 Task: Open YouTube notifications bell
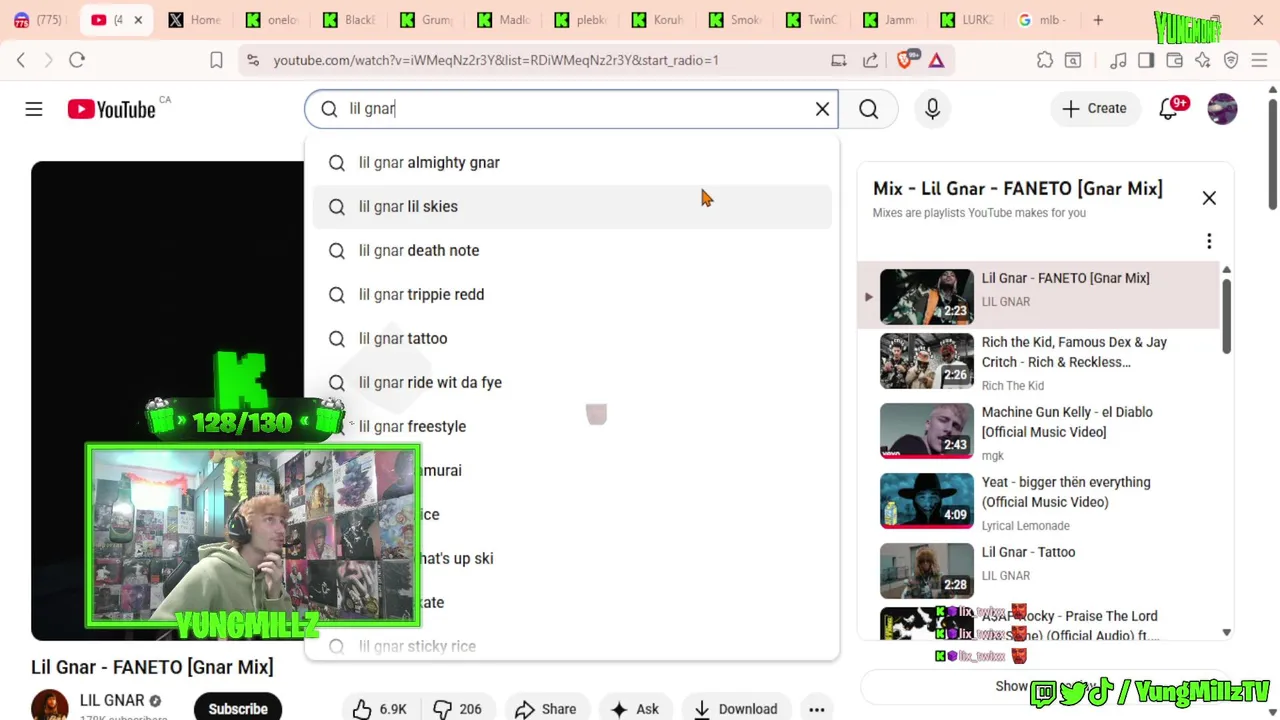point(1168,109)
